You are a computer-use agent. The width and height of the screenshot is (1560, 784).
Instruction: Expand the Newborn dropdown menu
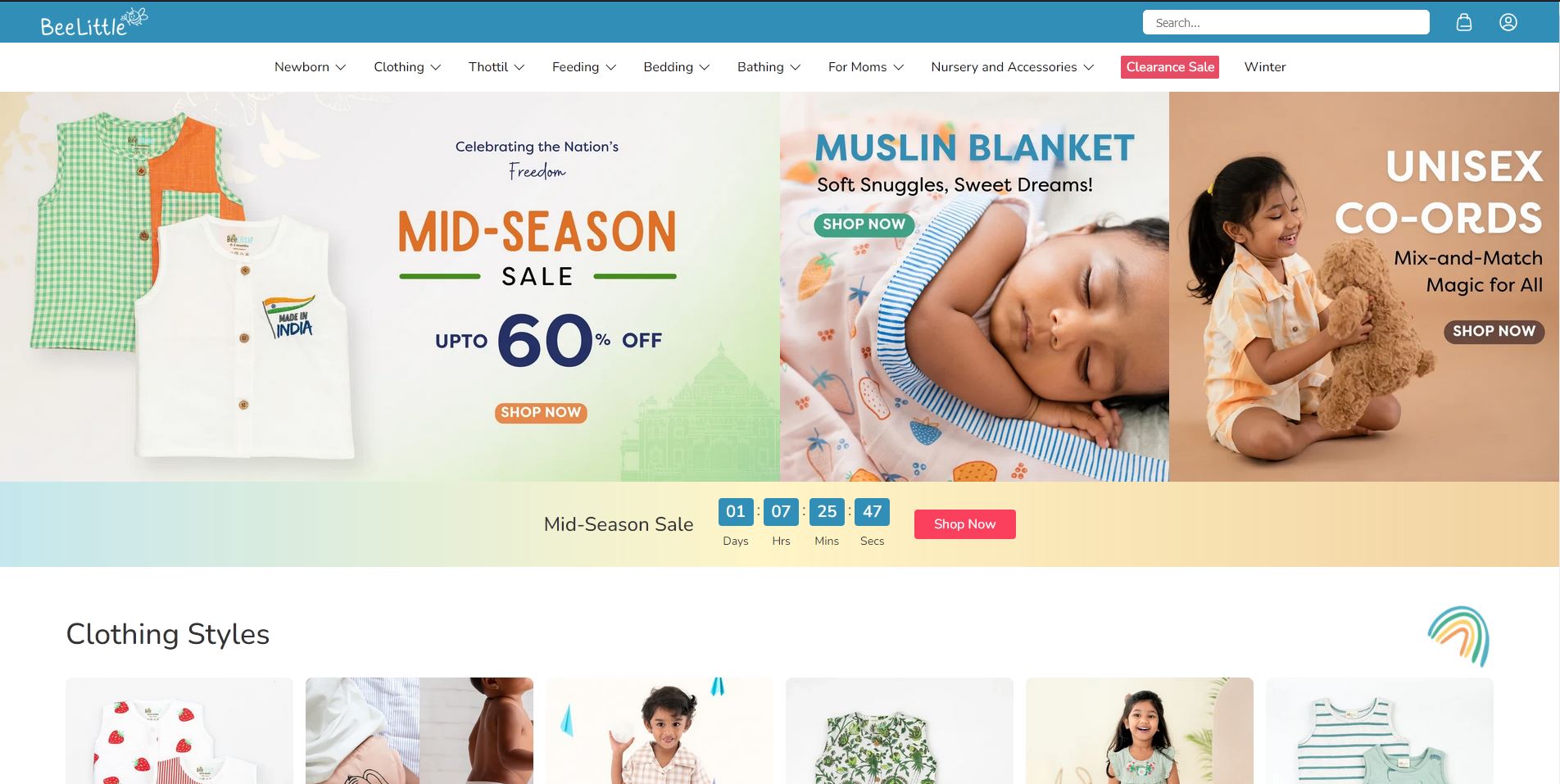[310, 67]
